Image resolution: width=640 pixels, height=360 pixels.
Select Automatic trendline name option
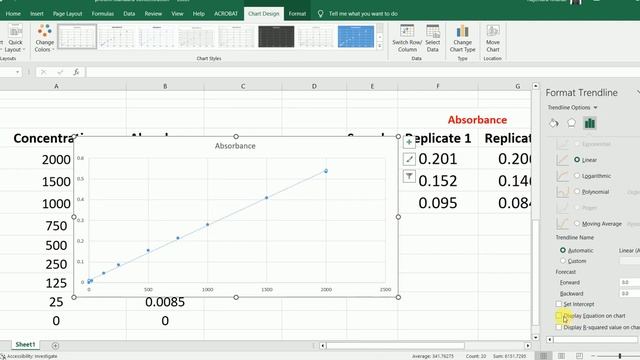(563, 250)
